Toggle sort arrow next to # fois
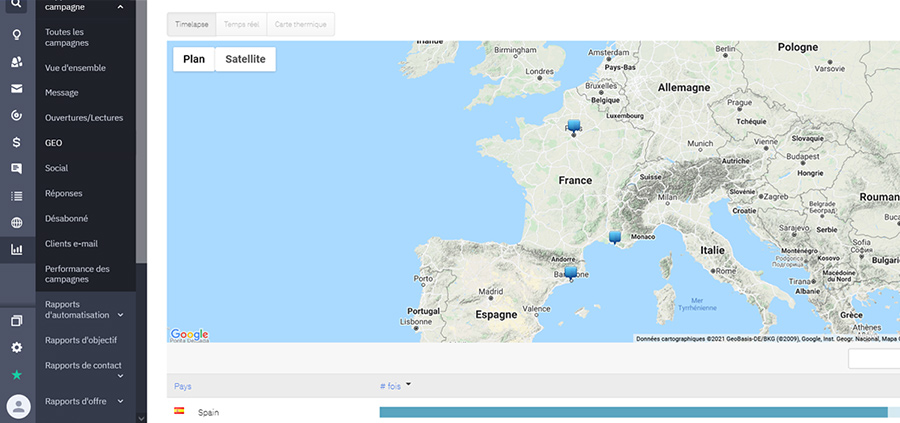Image resolution: width=900 pixels, height=423 pixels. click(408, 385)
